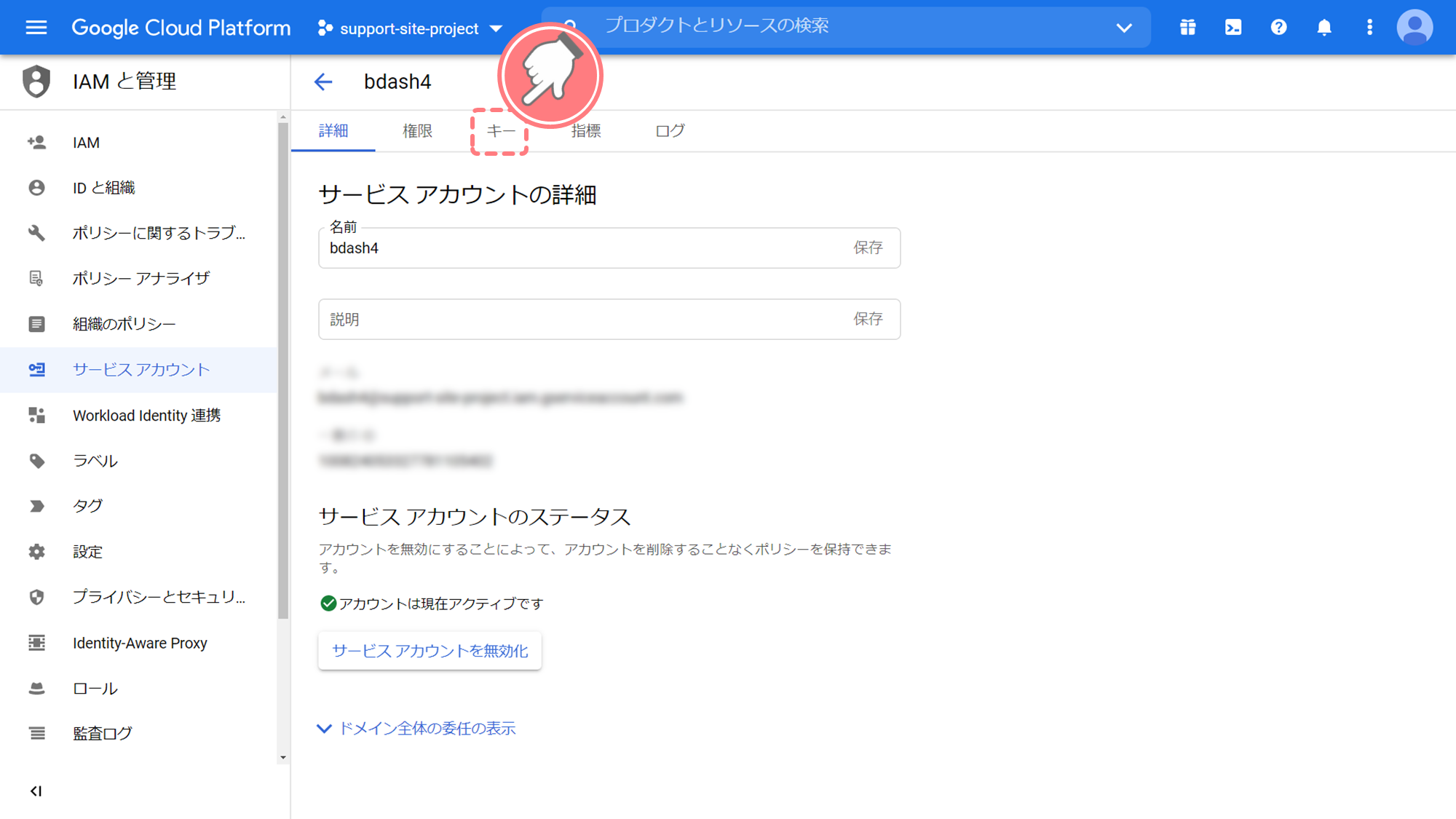Switch to the 指標 tab

[x=586, y=131]
